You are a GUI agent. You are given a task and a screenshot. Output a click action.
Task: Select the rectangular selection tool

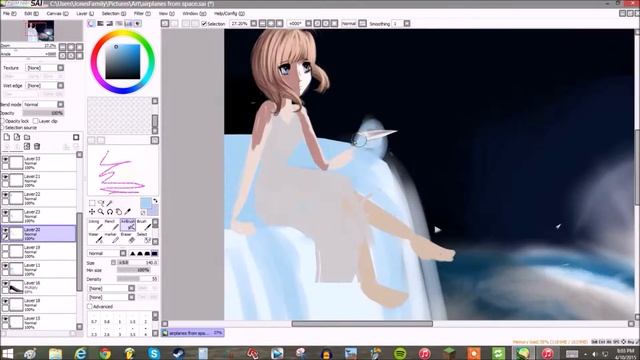coord(92,203)
